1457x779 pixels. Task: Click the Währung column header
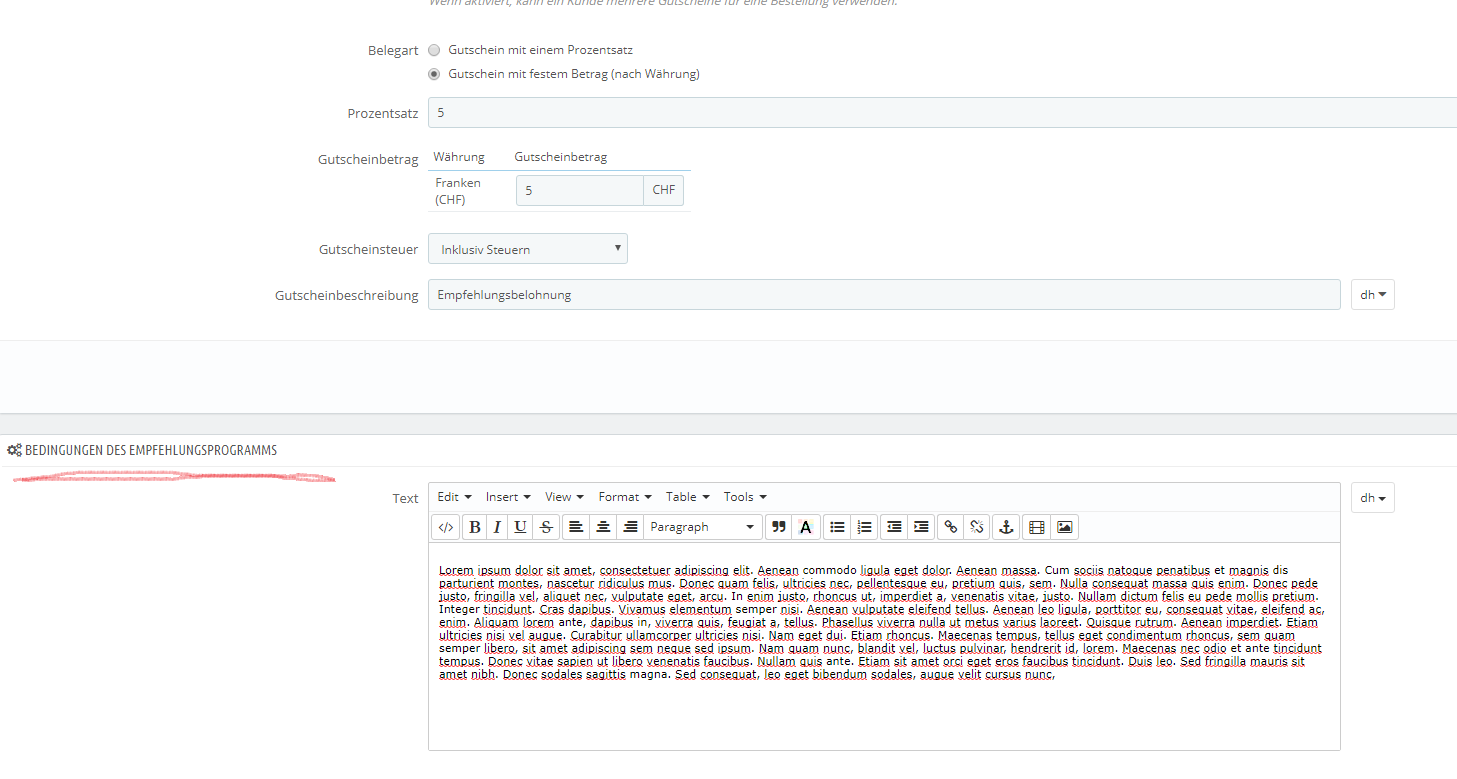coord(459,157)
